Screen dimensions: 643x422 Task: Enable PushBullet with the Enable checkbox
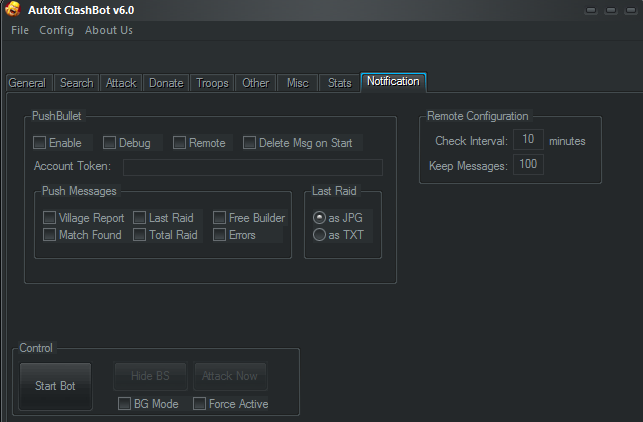coord(39,143)
